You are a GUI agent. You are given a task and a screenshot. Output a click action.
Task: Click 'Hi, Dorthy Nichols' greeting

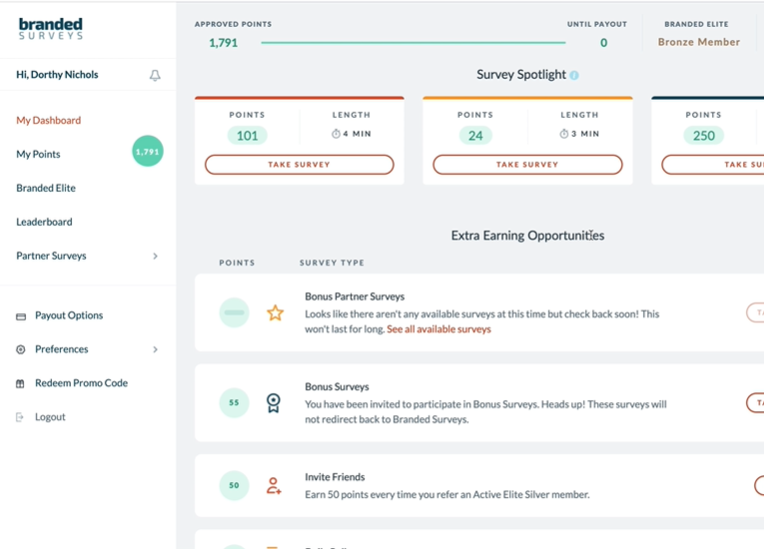point(57,75)
